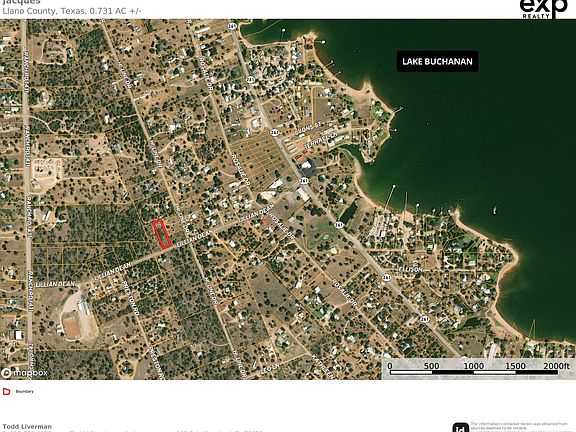
Task: Click the PRESTON RD label below Lillian Dean
Action: pyautogui.click(x=130, y=298)
